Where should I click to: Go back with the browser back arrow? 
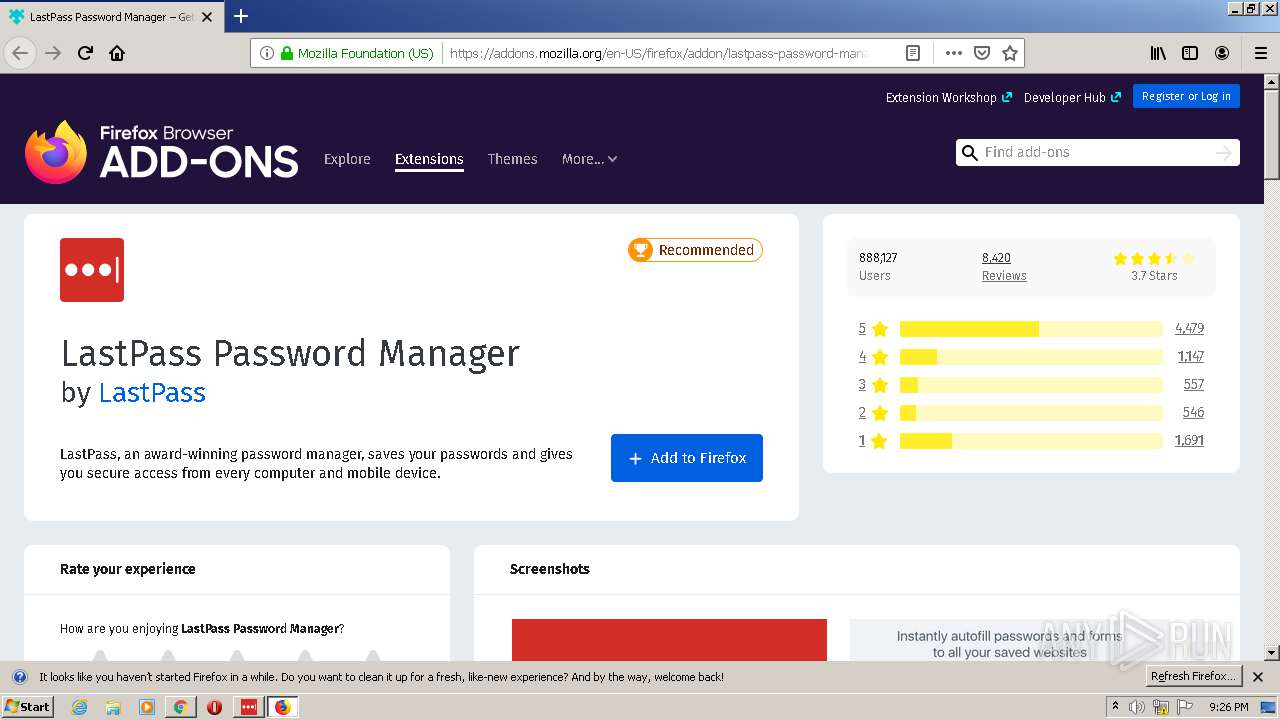(20, 53)
